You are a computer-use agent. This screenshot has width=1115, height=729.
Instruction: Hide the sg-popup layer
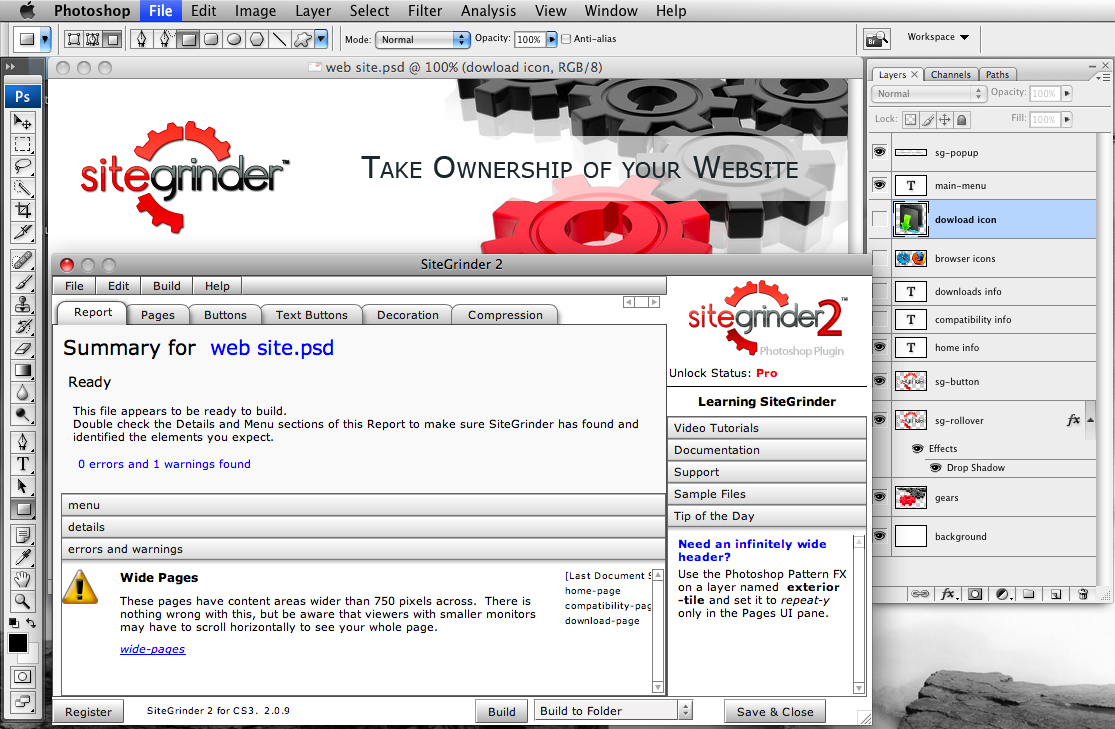(x=880, y=152)
